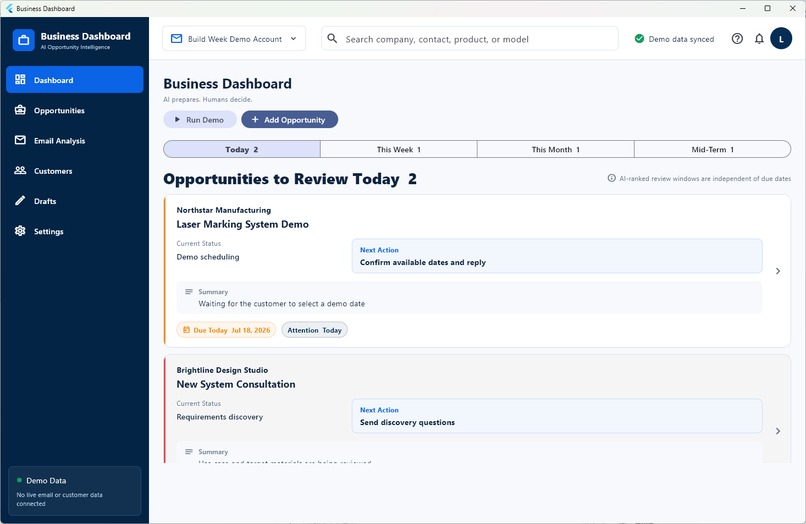The width and height of the screenshot is (806, 524).
Task: Click AI-ranked review windows note
Action: point(705,178)
